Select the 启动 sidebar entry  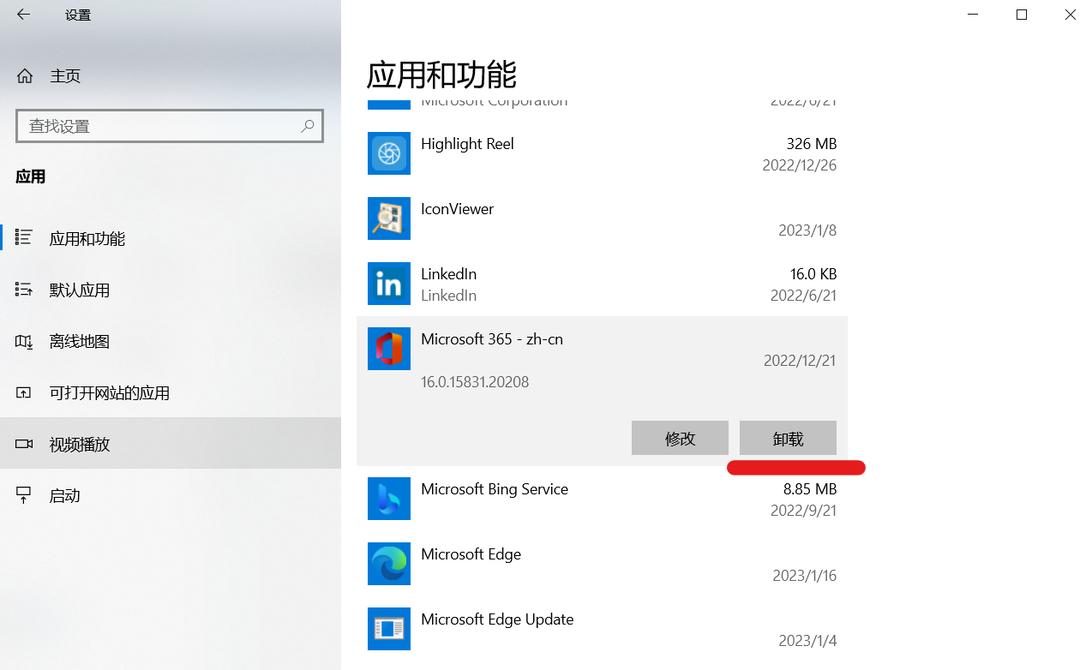65,495
